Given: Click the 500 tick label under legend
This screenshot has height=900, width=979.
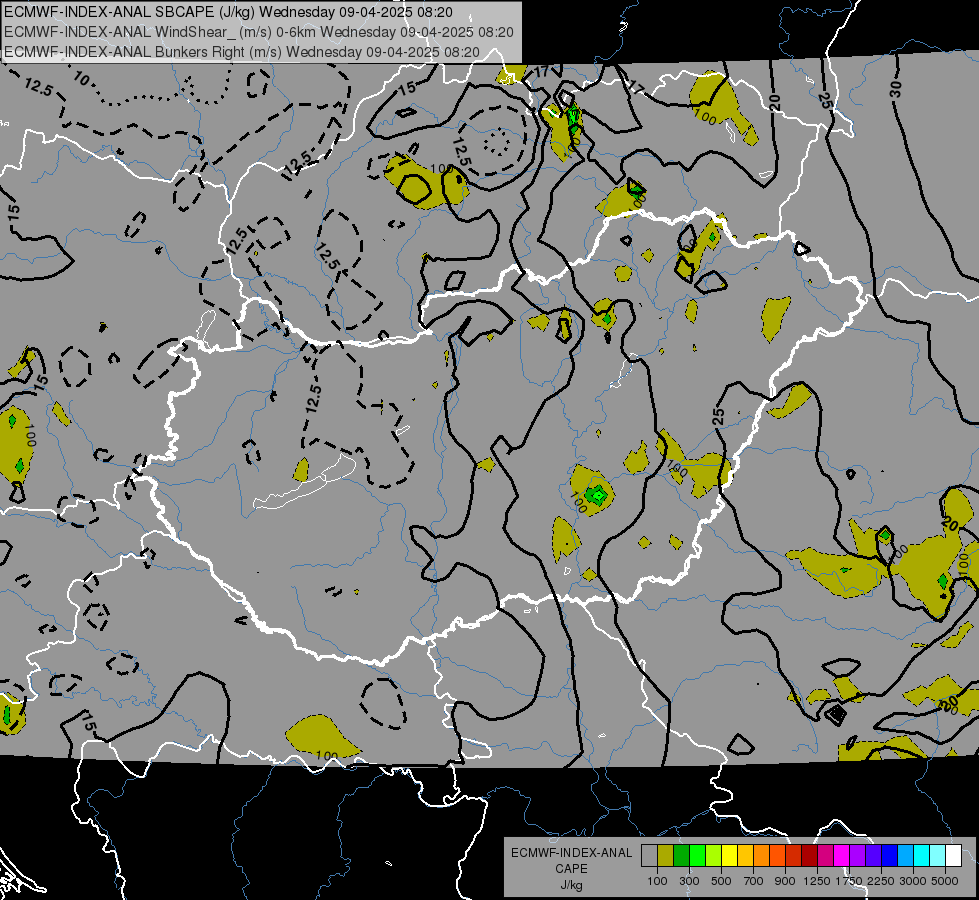Looking at the screenshot, I should click(721, 881).
